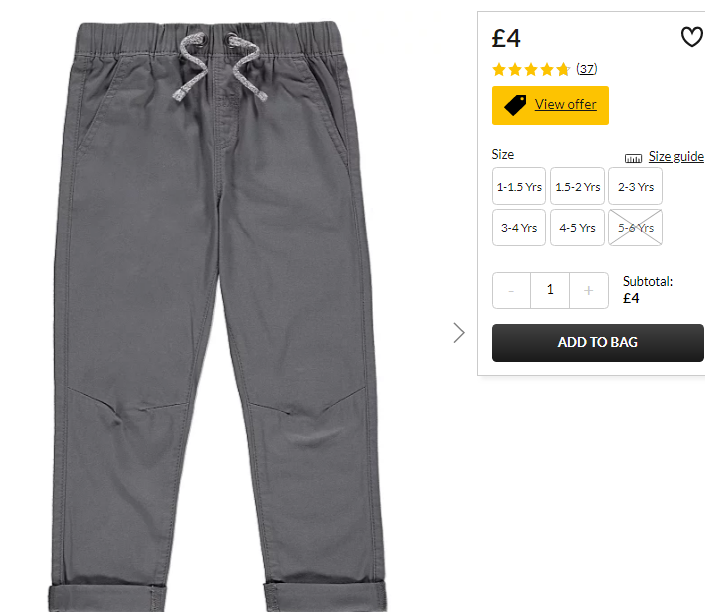705x612 pixels.
Task: Click the quantity input field
Action: click(550, 290)
